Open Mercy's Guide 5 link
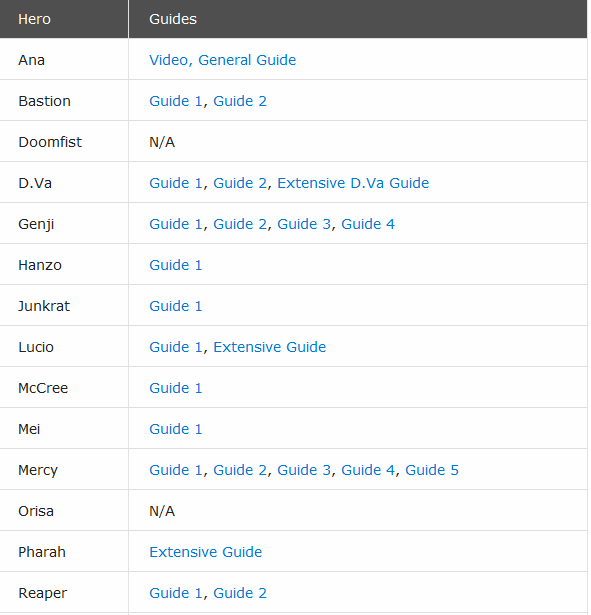This screenshot has width=591, height=615. (x=432, y=470)
